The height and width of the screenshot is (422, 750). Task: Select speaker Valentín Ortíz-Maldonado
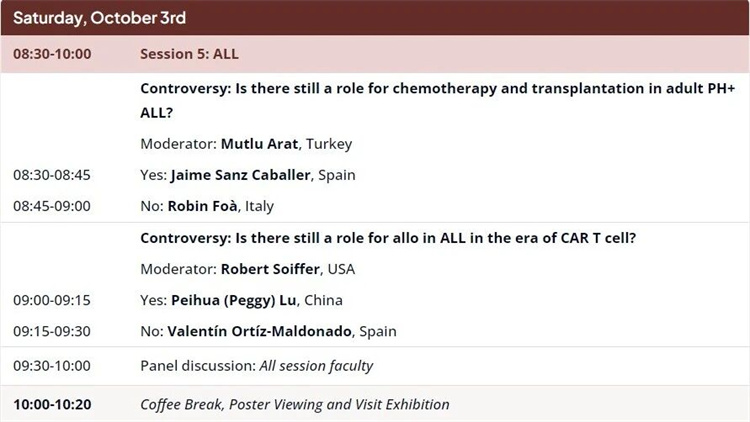tap(259, 331)
